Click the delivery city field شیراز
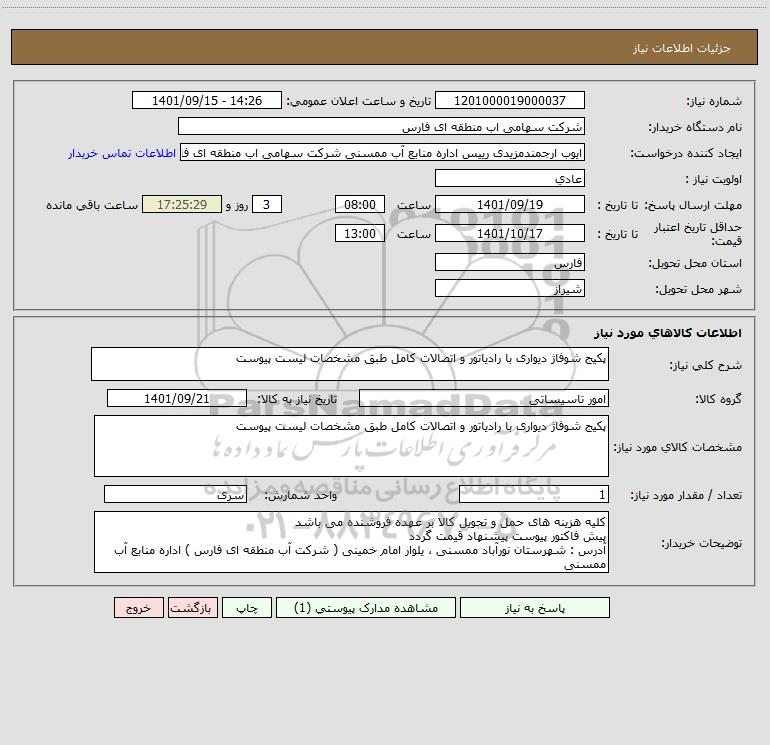Image resolution: width=770 pixels, height=745 pixels. point(510,288)
